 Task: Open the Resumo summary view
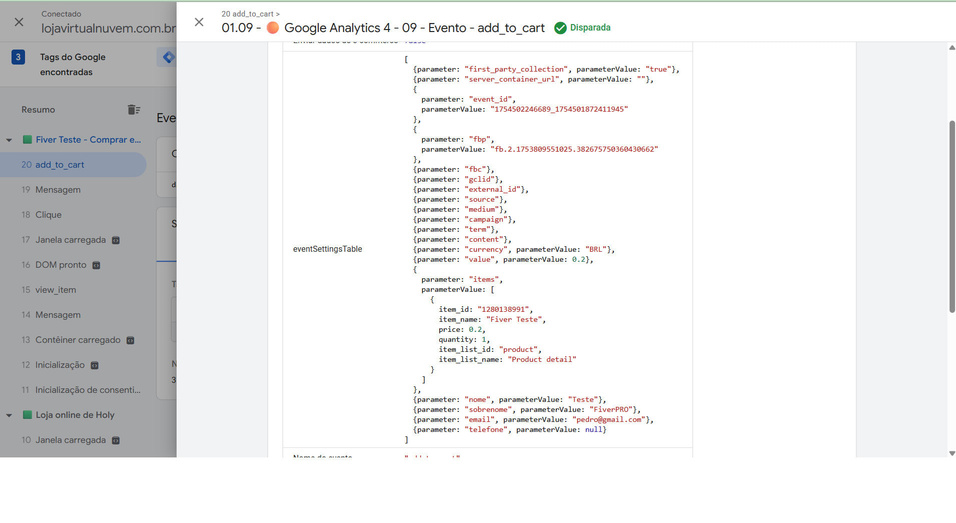tap(38, 110)
